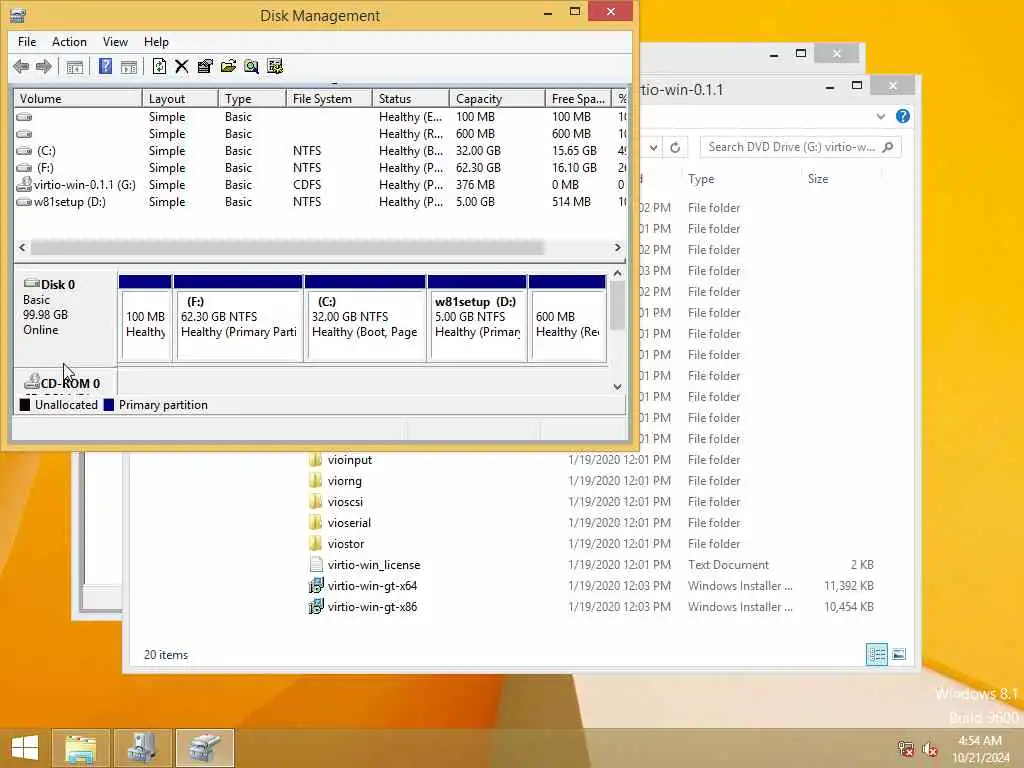The width and height of the screenshot is (1024, 768).
Task: Sort by the Volume column header
Action: pos(78,99)
